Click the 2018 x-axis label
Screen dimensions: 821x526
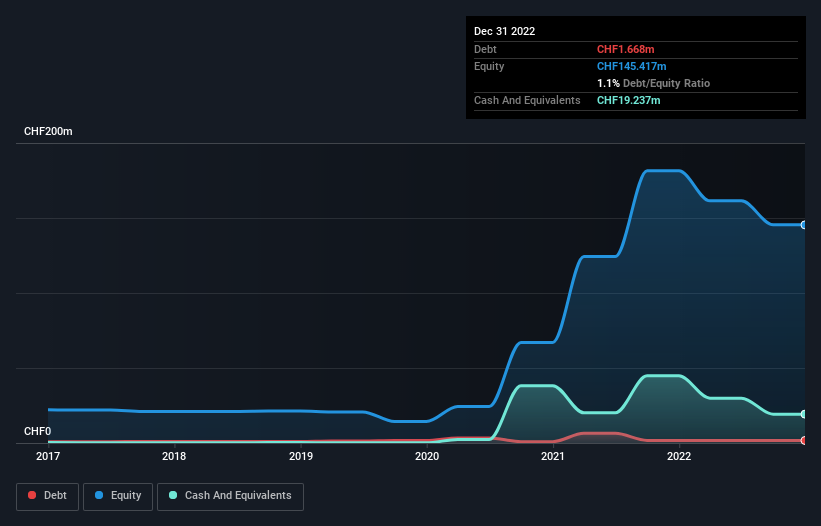pos(174,456)
